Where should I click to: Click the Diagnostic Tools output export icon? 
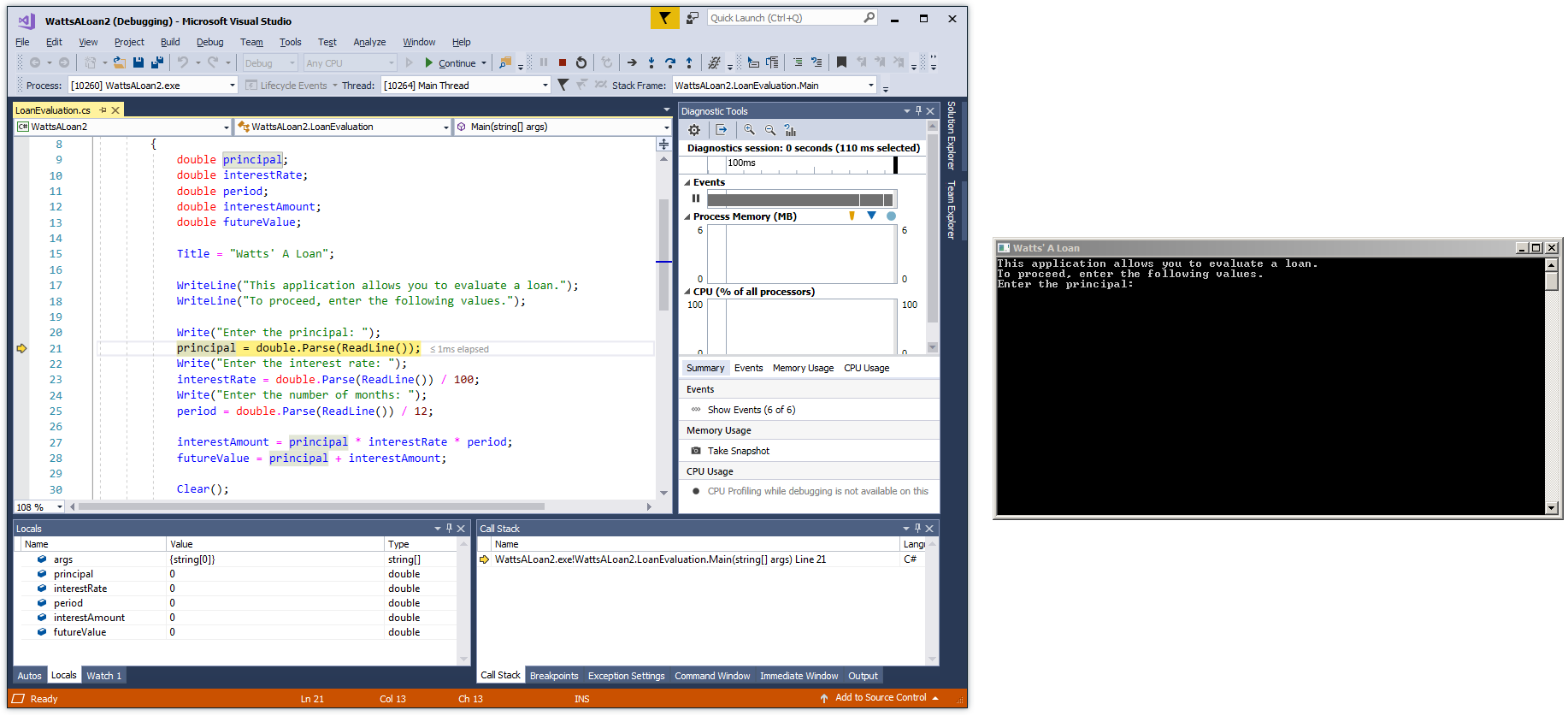(x=722, y=130)
